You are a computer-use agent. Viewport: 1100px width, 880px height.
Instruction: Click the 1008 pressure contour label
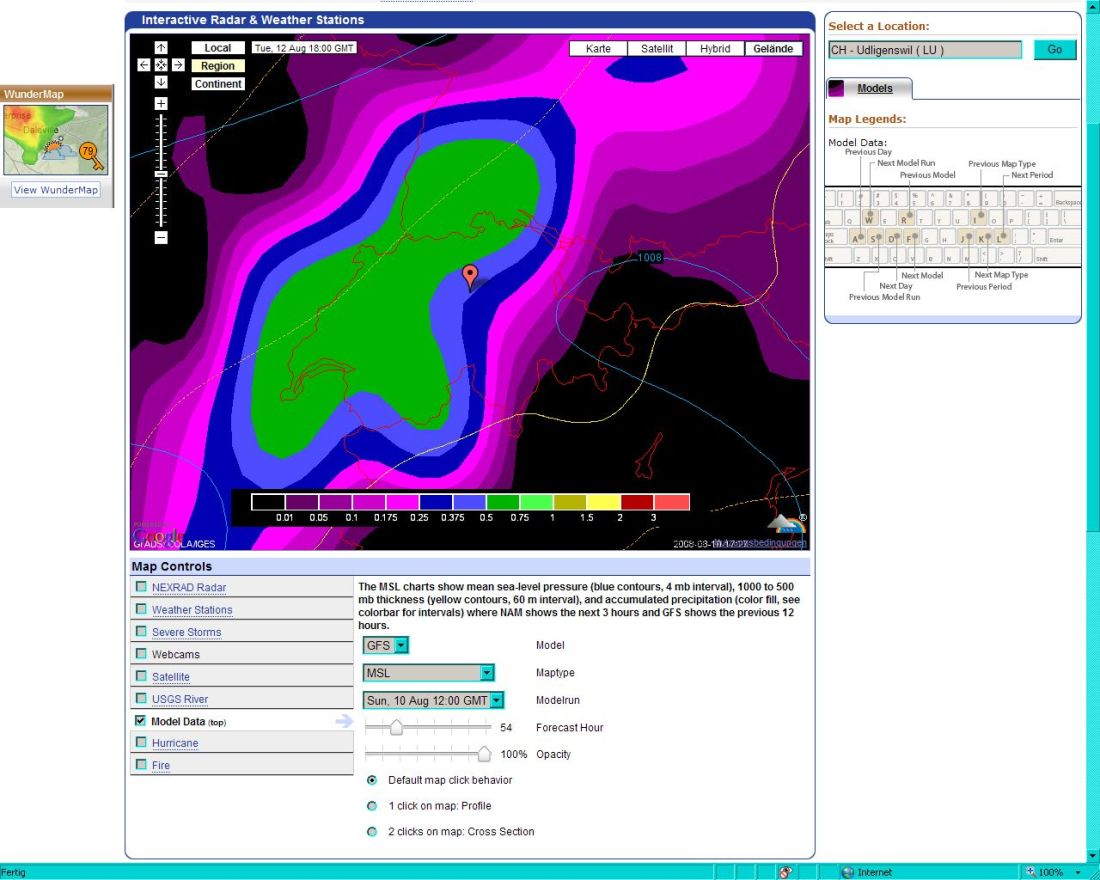tap(649, 258)
